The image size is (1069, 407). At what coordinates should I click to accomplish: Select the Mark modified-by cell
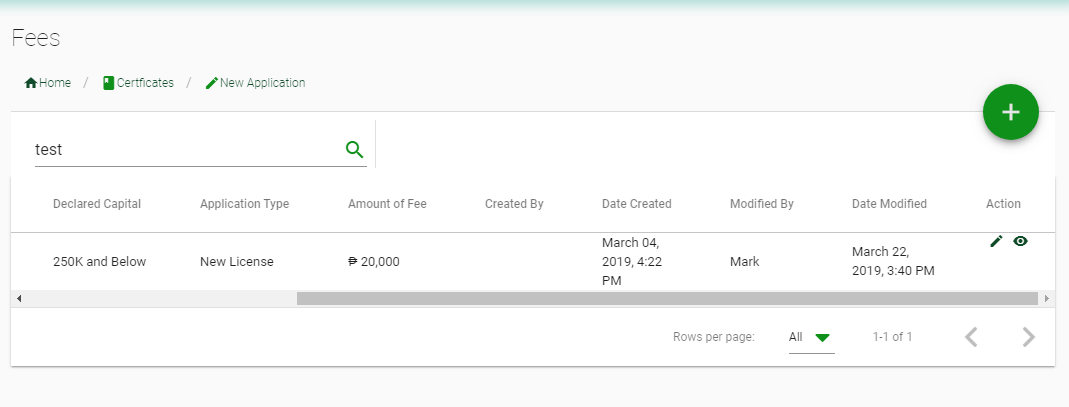pos(744,262)
